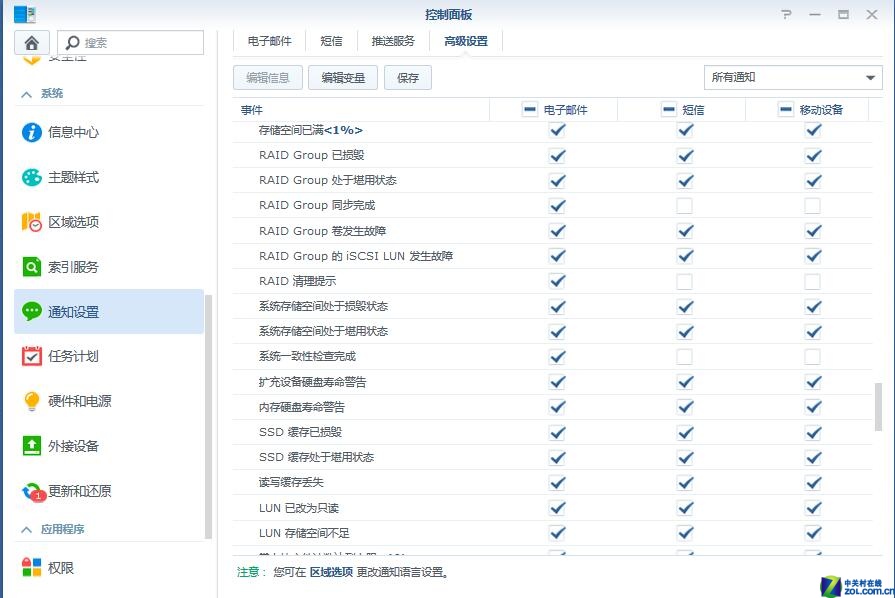The height and width of the screenshot is (598, 895).
Task: Toggle the 移动设备 column header checkbox
Action: 786,109
